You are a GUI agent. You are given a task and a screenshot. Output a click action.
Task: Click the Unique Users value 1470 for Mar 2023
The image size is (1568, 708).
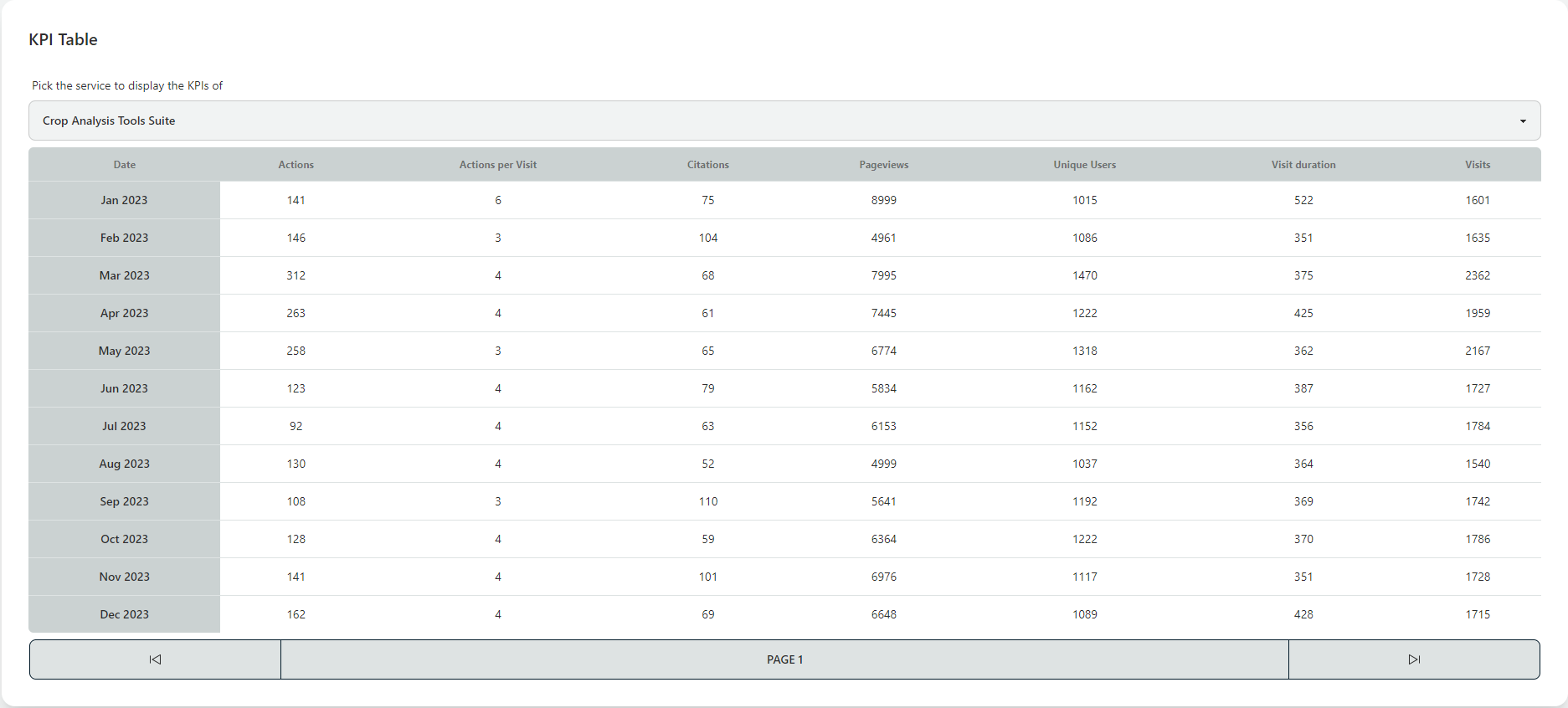(x=1085, y=275)
